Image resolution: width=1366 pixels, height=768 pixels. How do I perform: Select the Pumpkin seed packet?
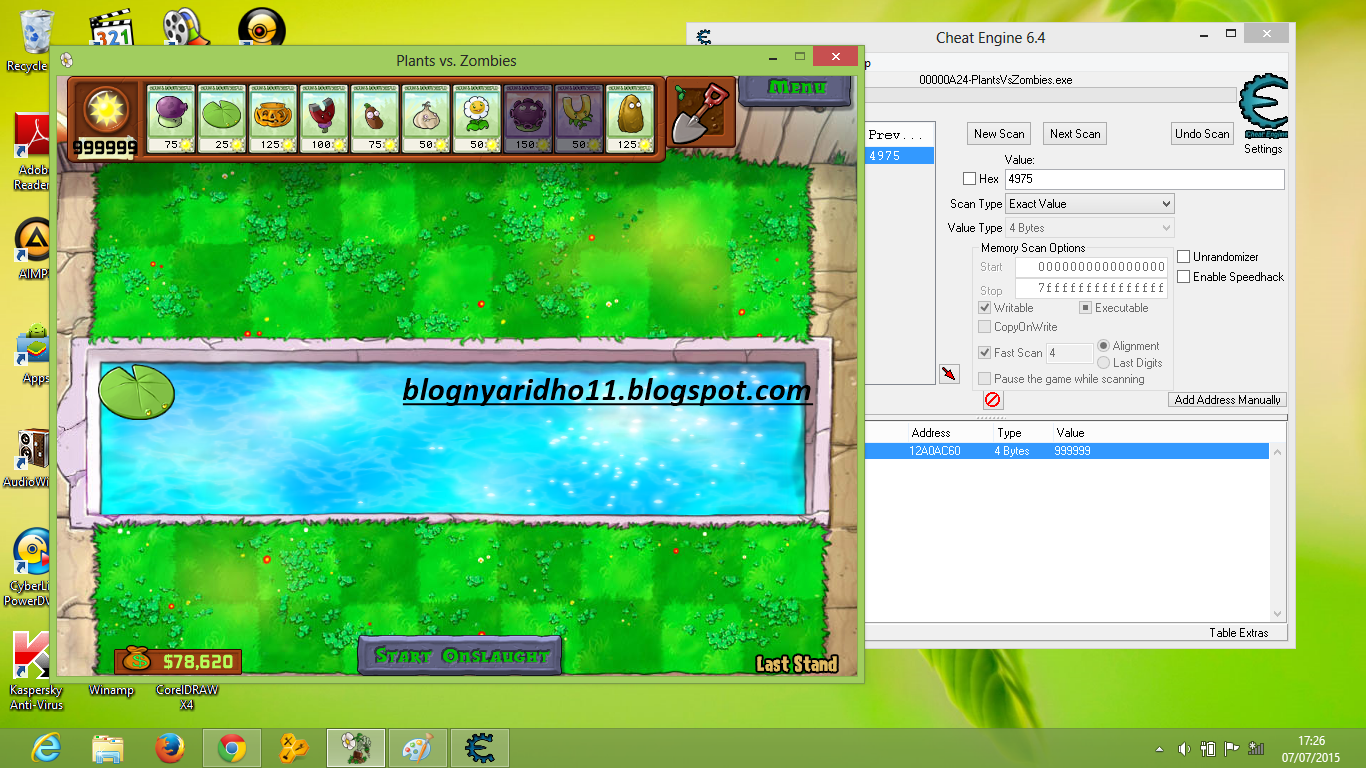273,118
